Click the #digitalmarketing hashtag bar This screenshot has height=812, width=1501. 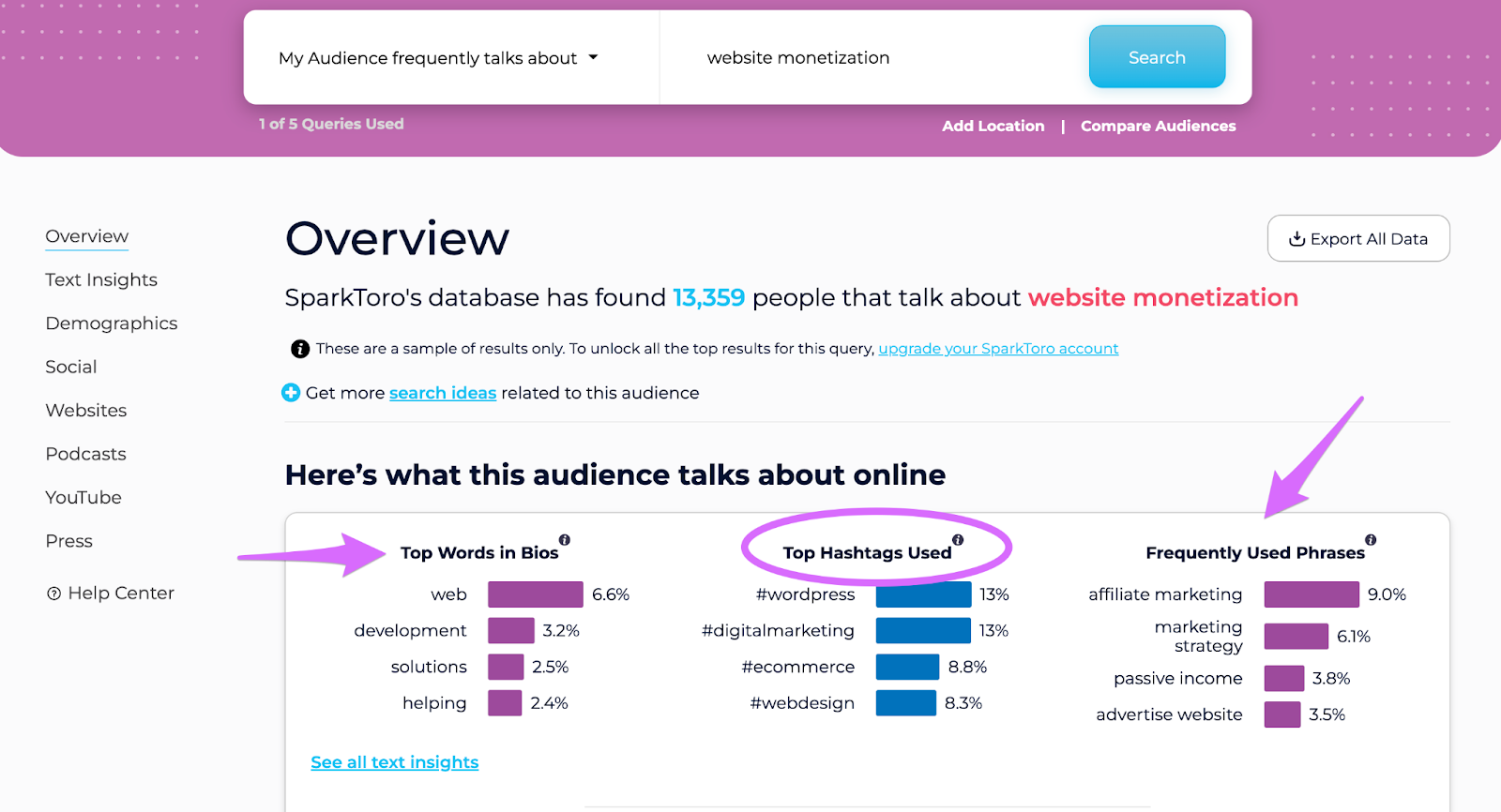[x=924, y=630]
